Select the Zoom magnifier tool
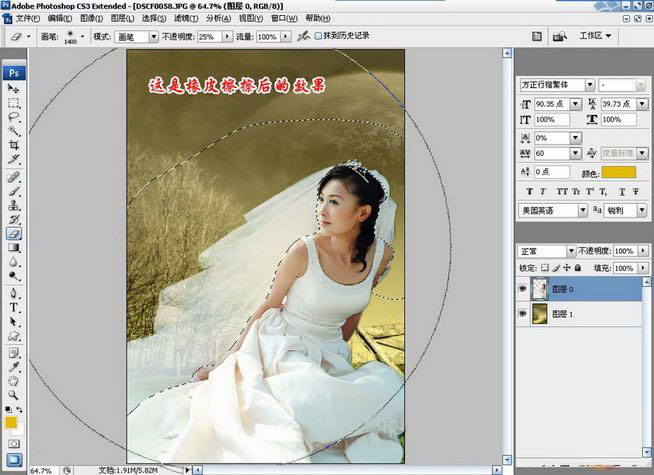The width and height of the screenshot is (654, 475). coord(14,394)
